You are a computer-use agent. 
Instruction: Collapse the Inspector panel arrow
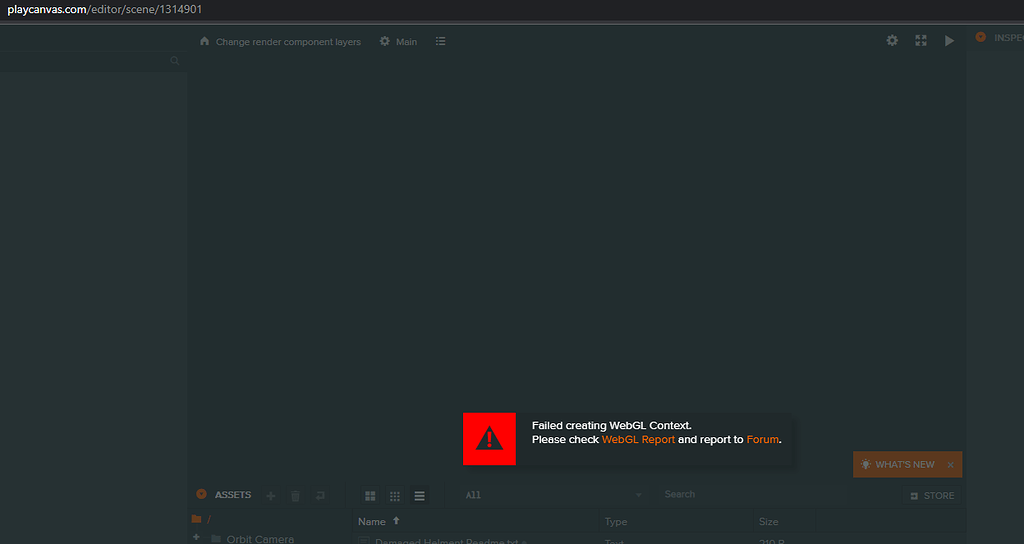click(980, 37)
